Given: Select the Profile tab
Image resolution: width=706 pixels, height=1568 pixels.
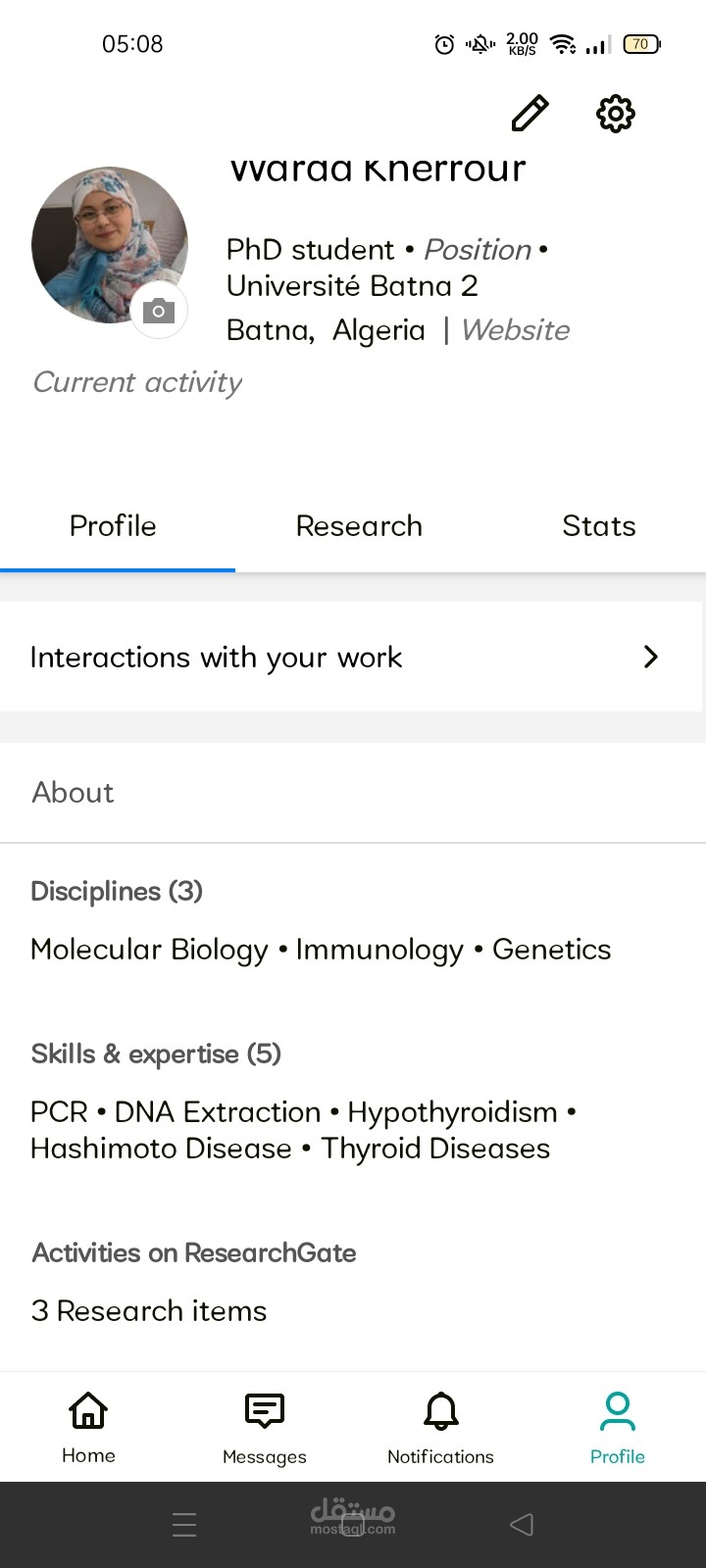Looking at the screenshot, I should (x=113, y=526).
